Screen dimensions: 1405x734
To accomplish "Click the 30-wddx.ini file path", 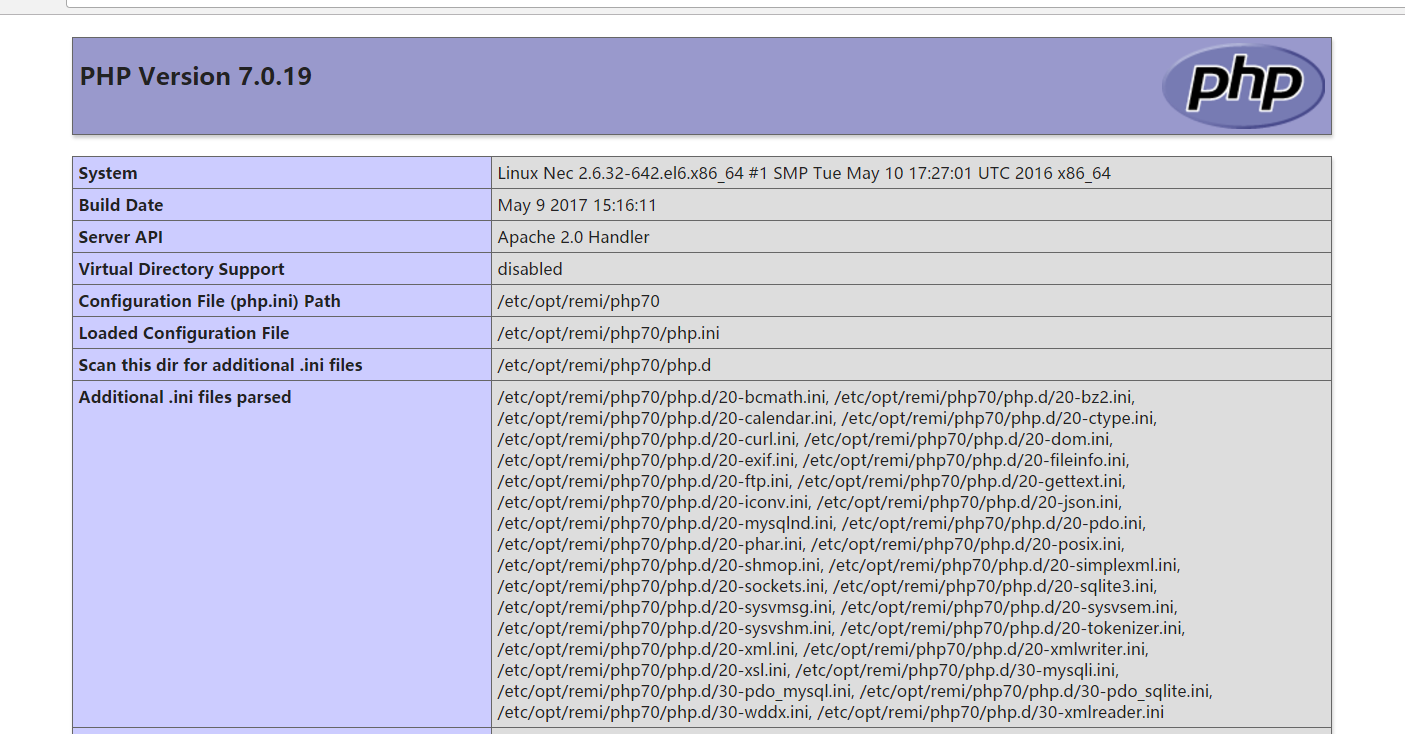I will pyautogui.click(x=653, y=712).
